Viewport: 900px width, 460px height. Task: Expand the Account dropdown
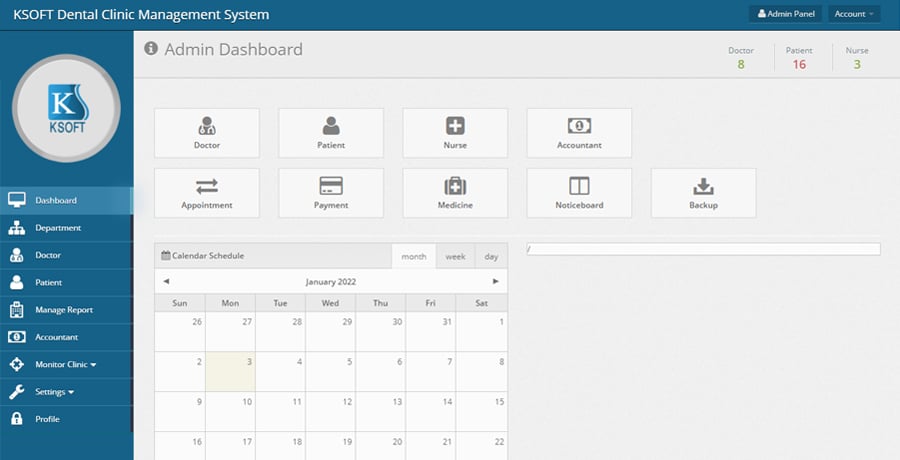(x=854, y=14)
